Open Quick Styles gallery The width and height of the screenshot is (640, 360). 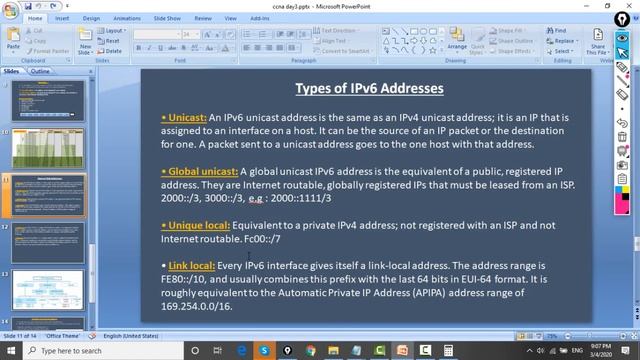pos(477,41)
